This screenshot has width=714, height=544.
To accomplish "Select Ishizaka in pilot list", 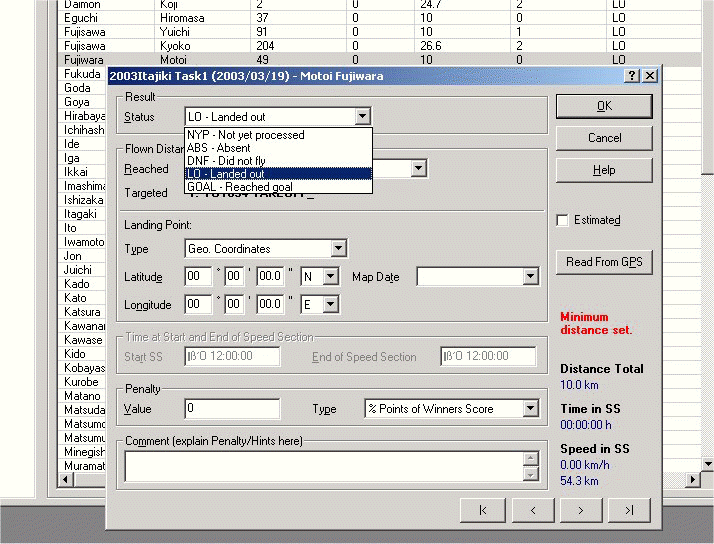I will (x=84, y=200).
